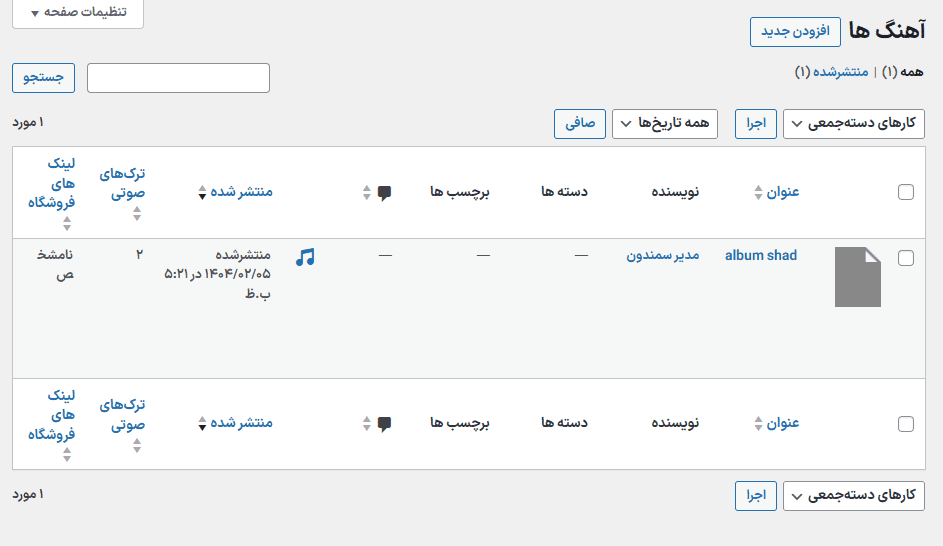Show the منتشرشده (۱) published filter
943x546 pixels.
(x=832, y=72)
